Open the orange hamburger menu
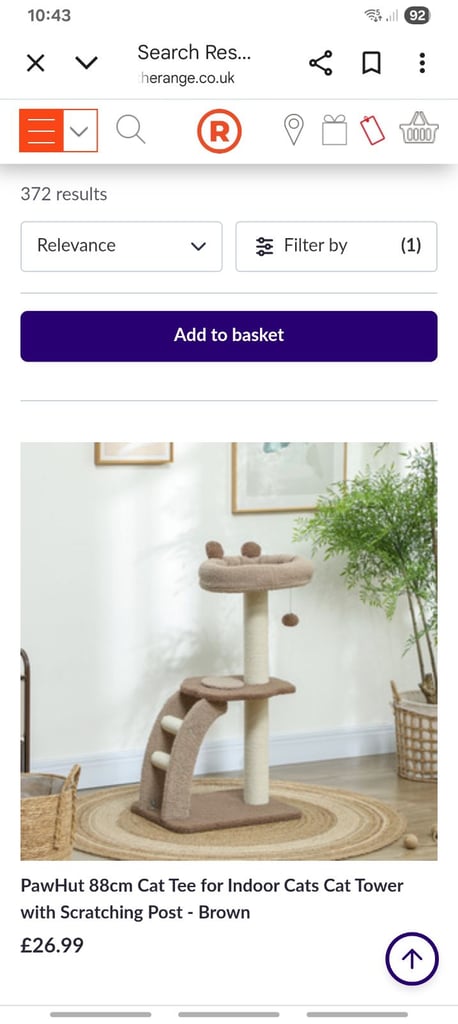The width and height of the screenshot is (458, 1024). coord(42,131)
